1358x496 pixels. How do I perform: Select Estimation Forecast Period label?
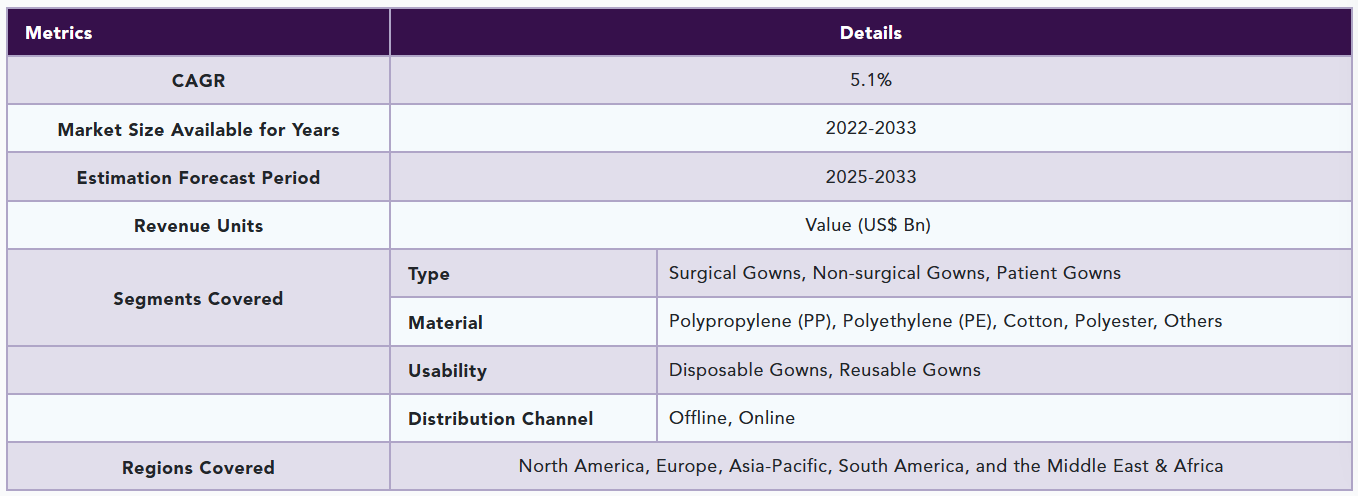(x=198, y=177)
